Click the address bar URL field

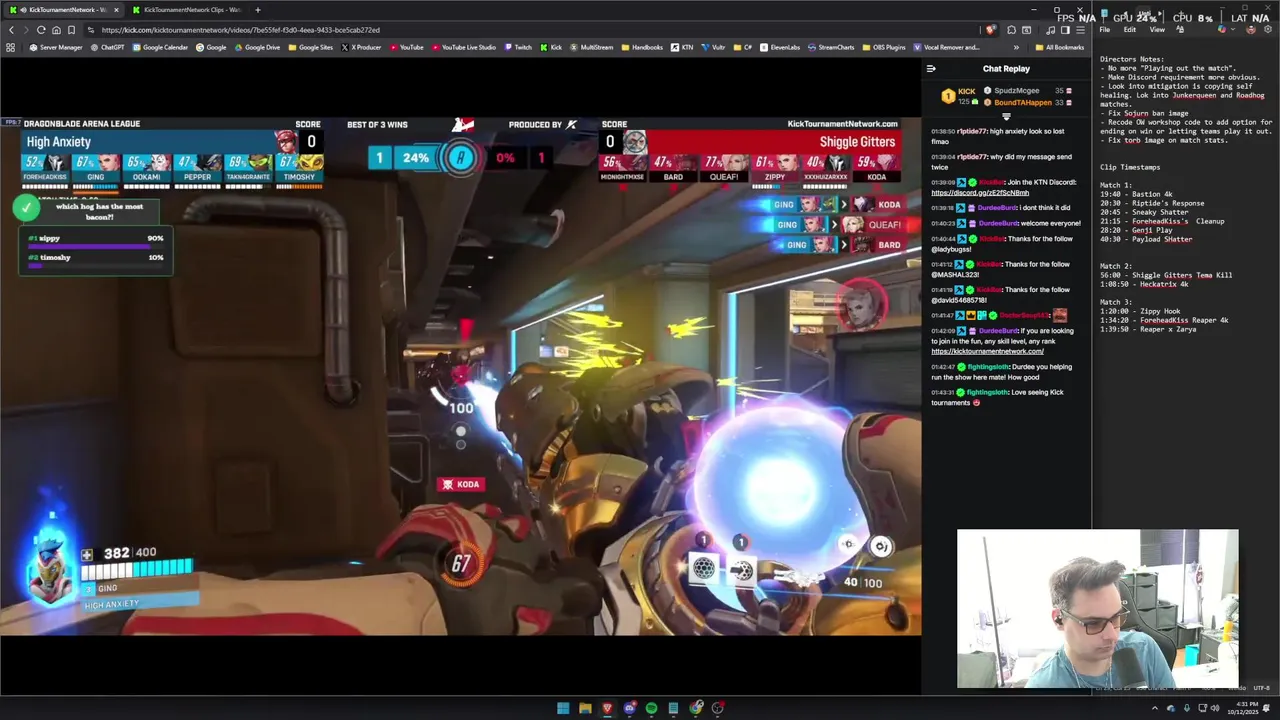click(x=530, y=30)
